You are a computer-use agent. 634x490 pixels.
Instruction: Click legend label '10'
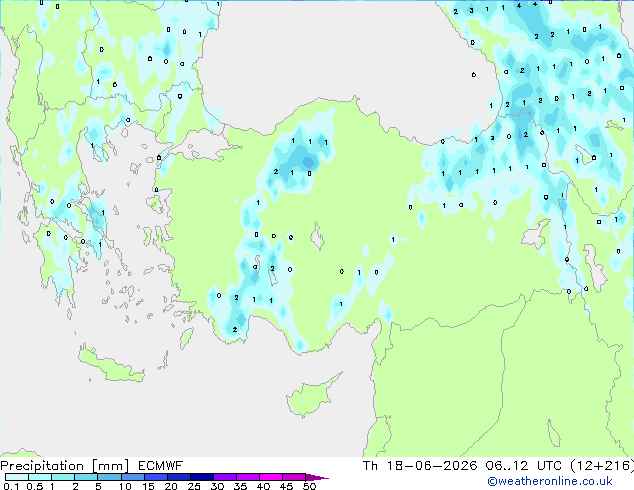pyautogui.click(x=125, y=486)
